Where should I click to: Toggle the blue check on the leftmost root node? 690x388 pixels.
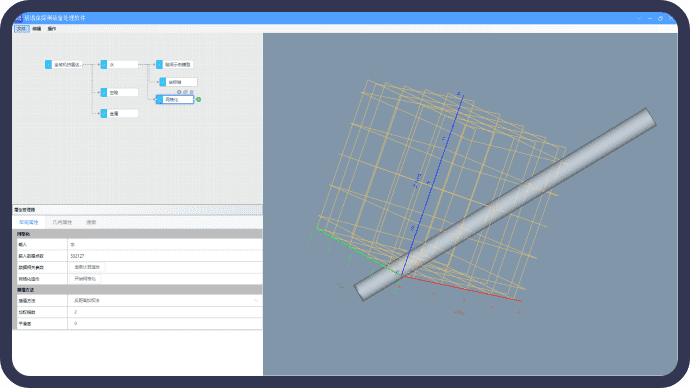click(48, 65)
